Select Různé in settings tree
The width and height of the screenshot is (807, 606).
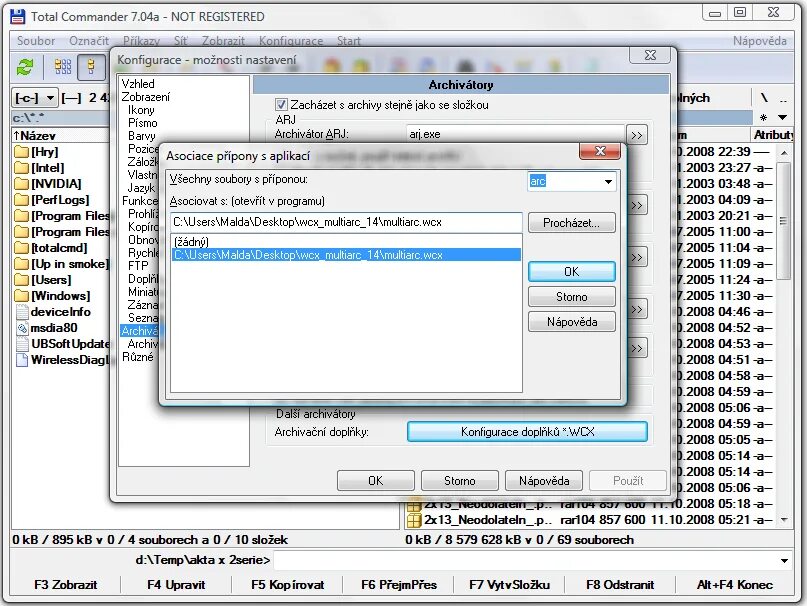138,357
